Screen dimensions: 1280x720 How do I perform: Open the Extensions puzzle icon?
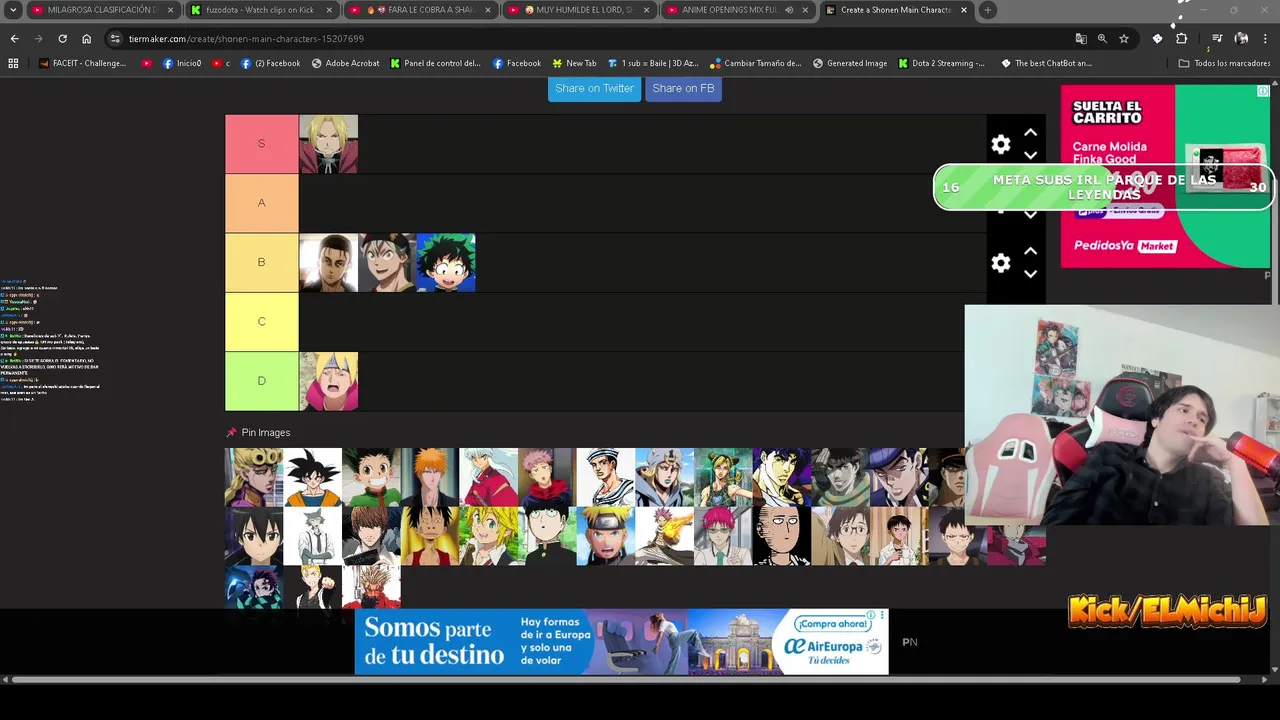pyautogui.click(x=1181, y=38)
